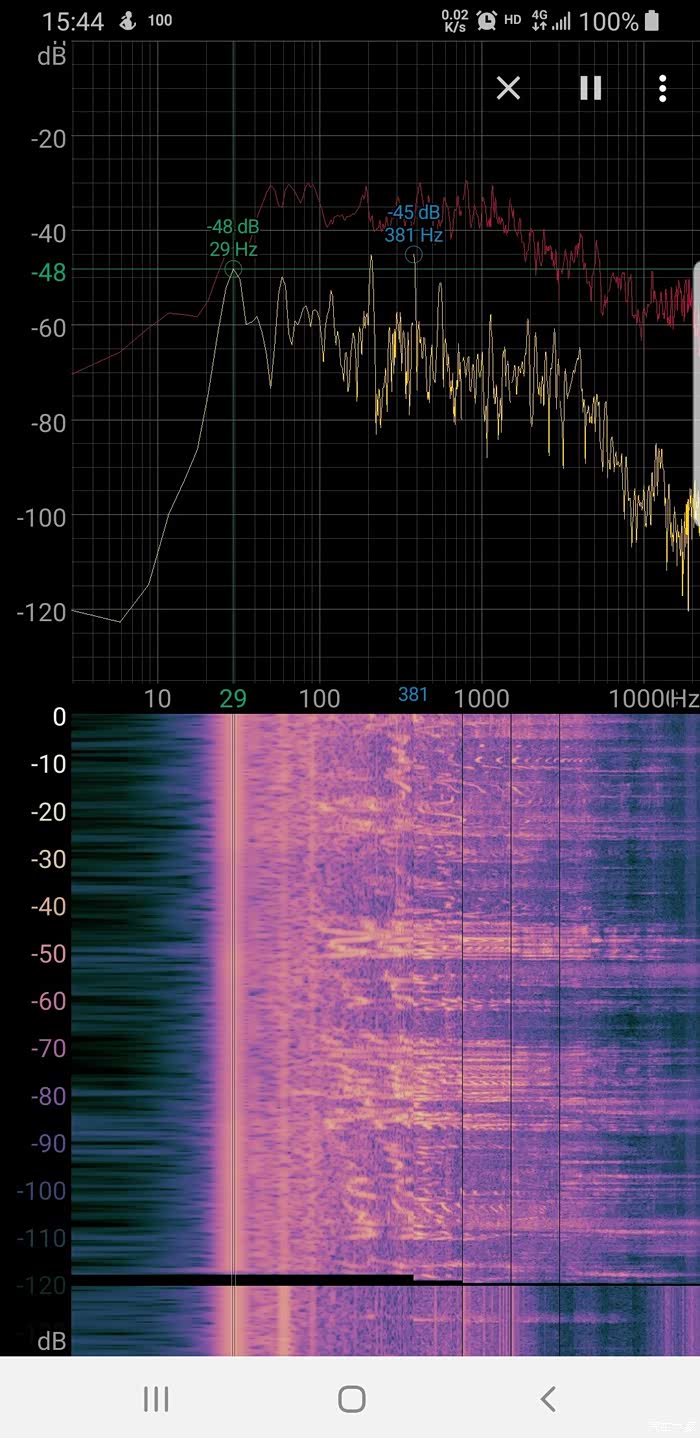Tap the 4G signal strength indicator
This screenshot has width=700, height=1438.
[551, 20]
